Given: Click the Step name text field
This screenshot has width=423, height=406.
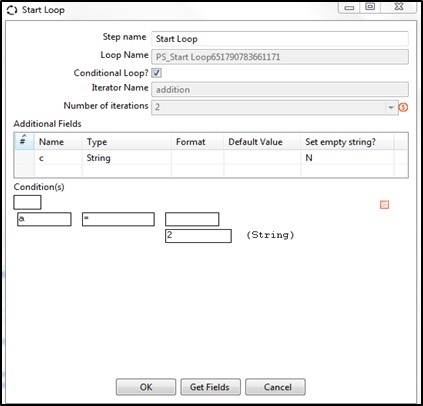Looking at the screenshot, I should tap(280, 39).
